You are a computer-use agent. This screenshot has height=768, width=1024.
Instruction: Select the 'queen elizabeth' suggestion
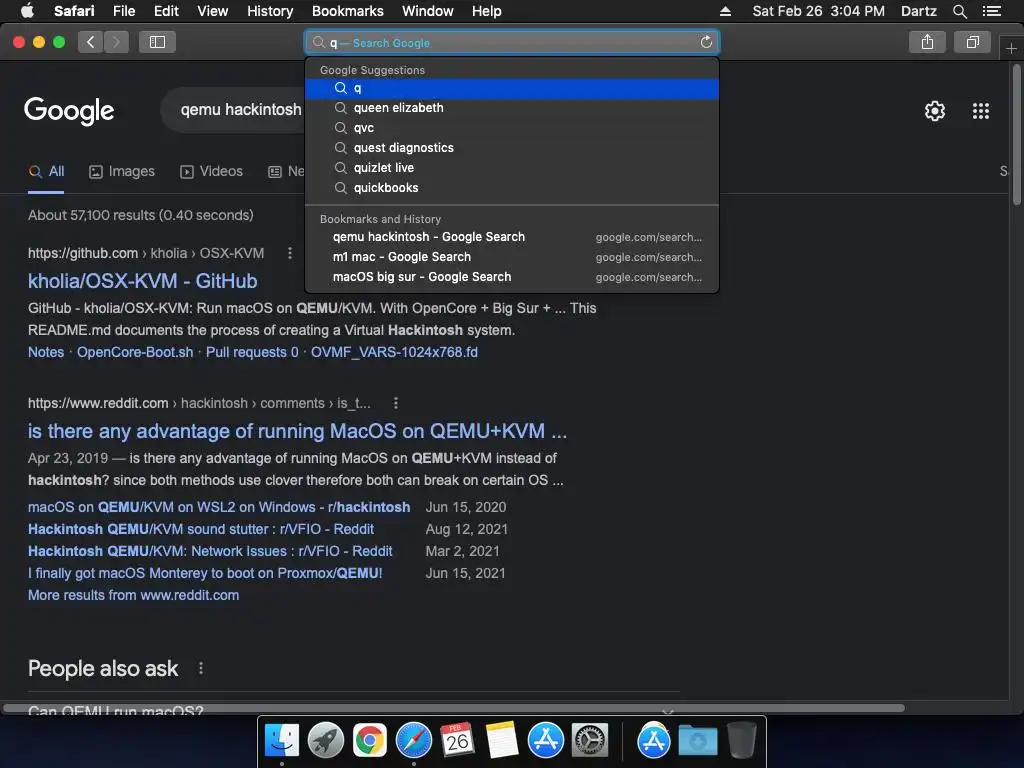click(512, 108)
